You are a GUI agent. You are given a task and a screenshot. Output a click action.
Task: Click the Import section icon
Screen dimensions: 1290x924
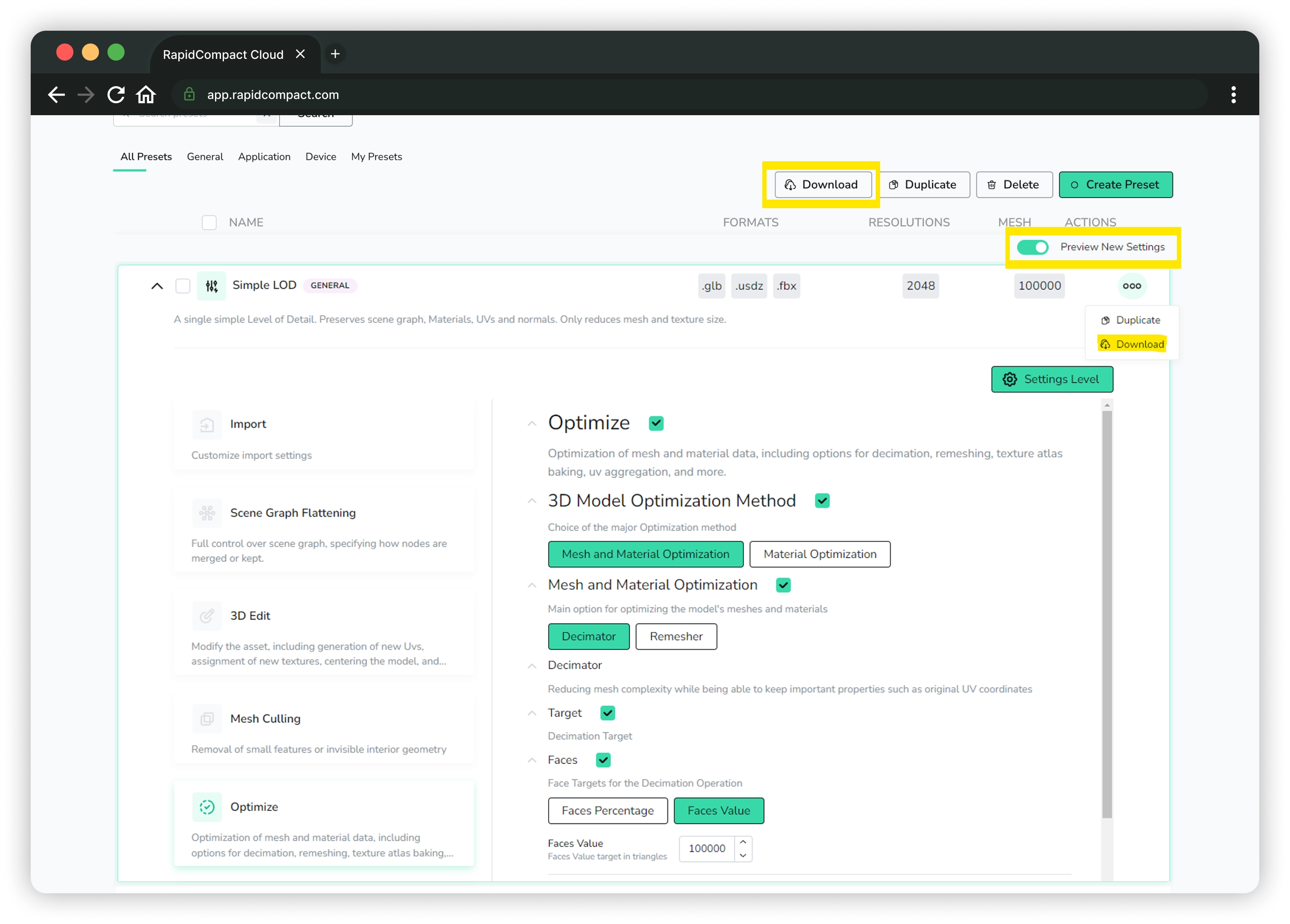pyautogui.click(x=206, y=424)
